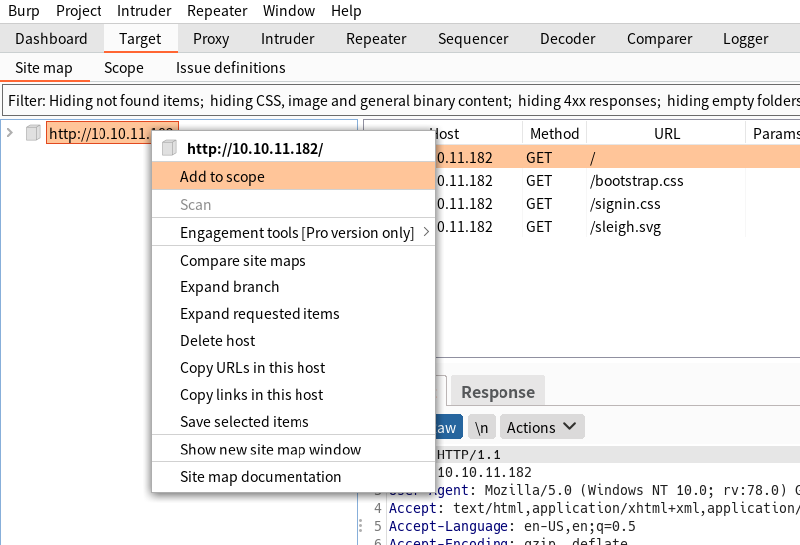Choose Expand requested items
This screenshot has width=800, height=545.
click(293, 314)
